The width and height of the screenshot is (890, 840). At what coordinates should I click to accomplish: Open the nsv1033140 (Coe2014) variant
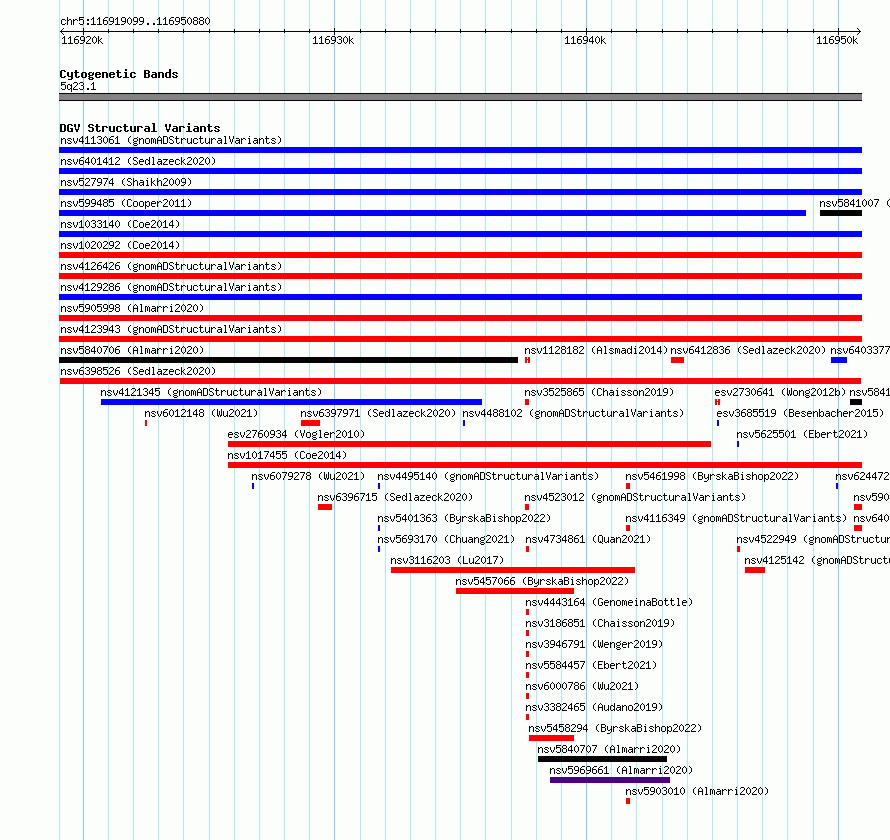[120, 224]
